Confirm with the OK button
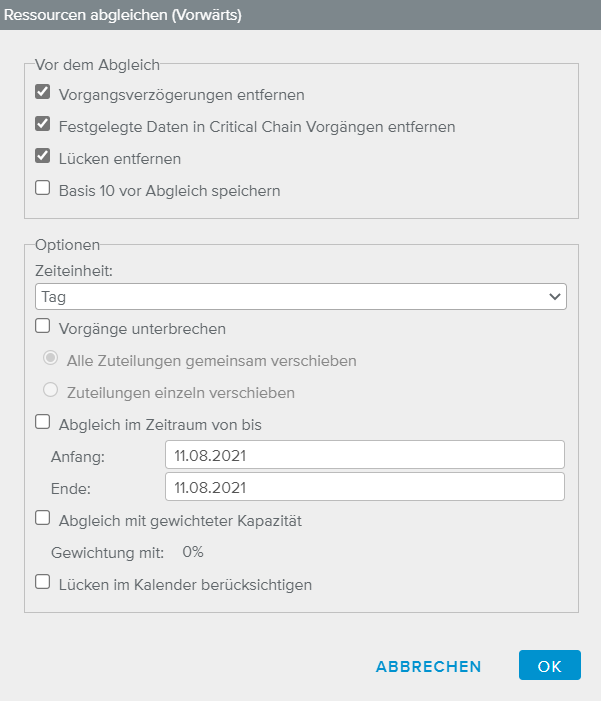Image resolution: width=601 pixels, height=701 pixels. tap(549, 666)
